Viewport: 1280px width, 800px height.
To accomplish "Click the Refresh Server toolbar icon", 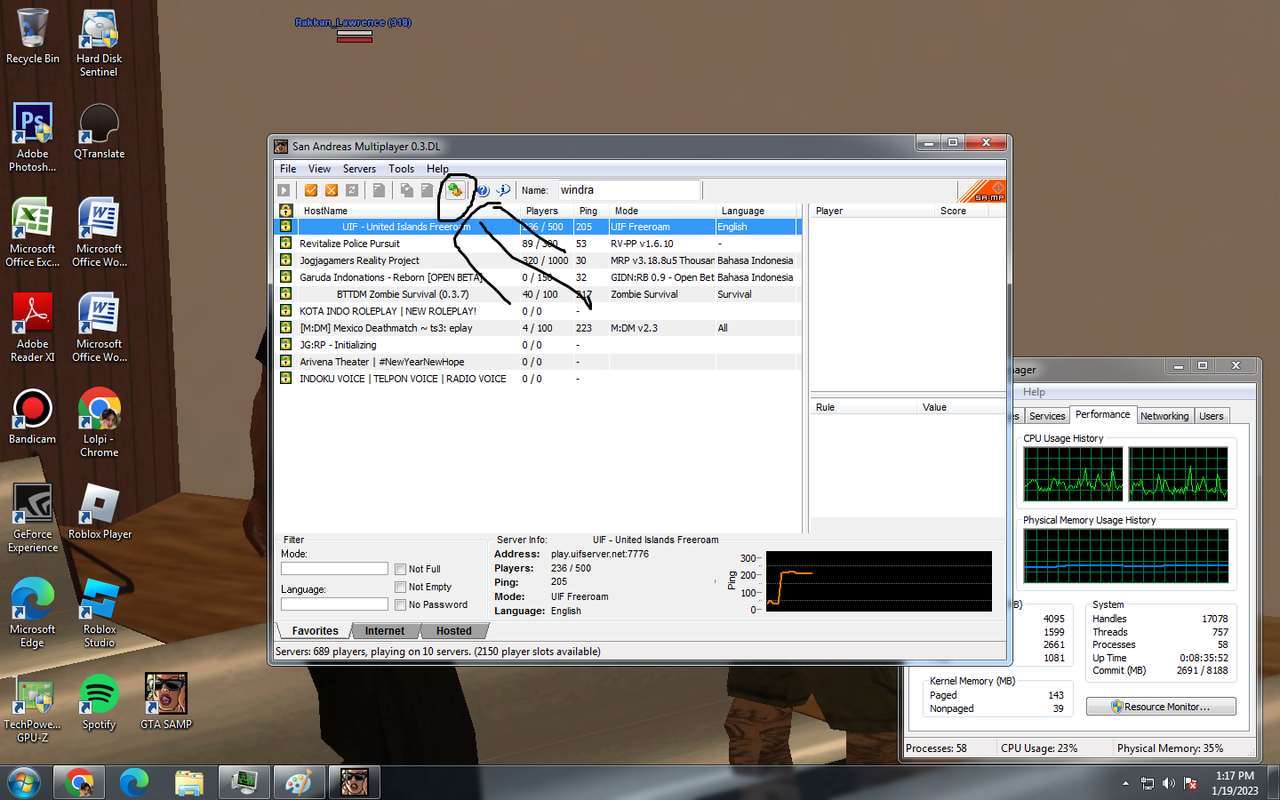I will pyautogui.click(x=352, y=190).
